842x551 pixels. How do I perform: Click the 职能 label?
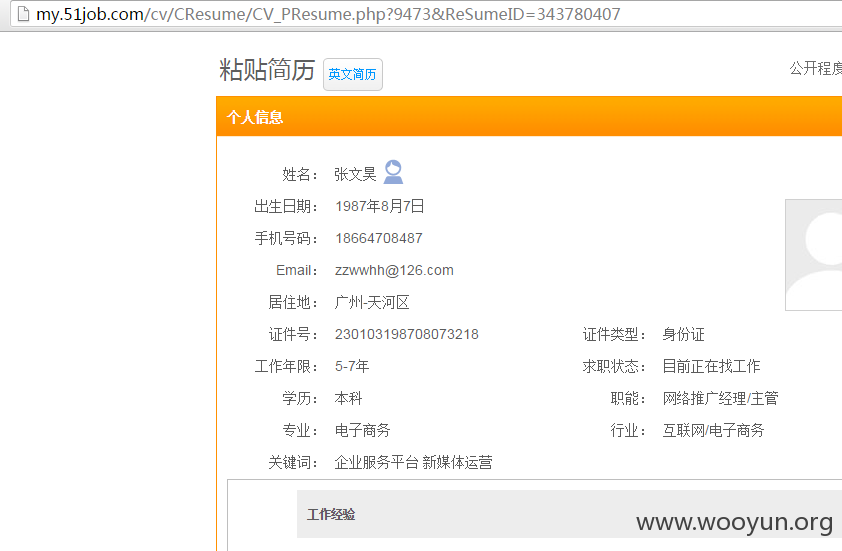pyautogui.click(x=628, y=398)
